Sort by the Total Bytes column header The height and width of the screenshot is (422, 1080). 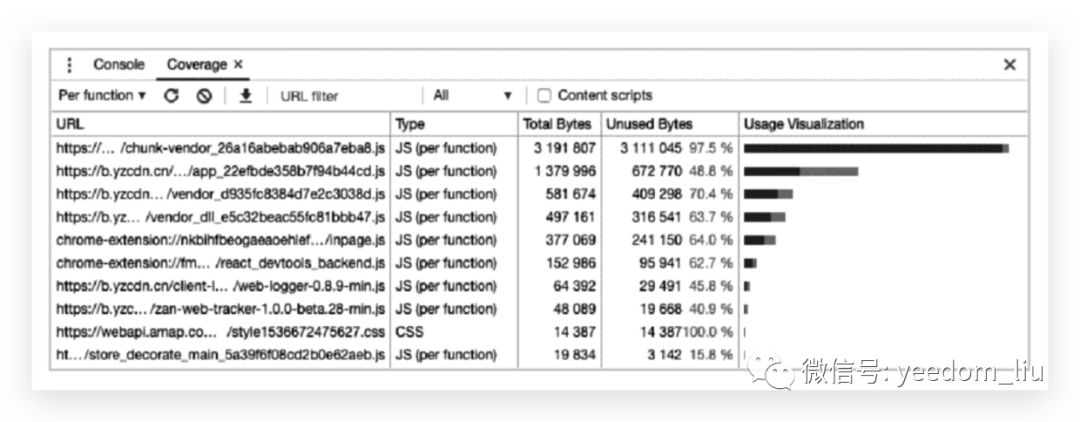(557, 124)
